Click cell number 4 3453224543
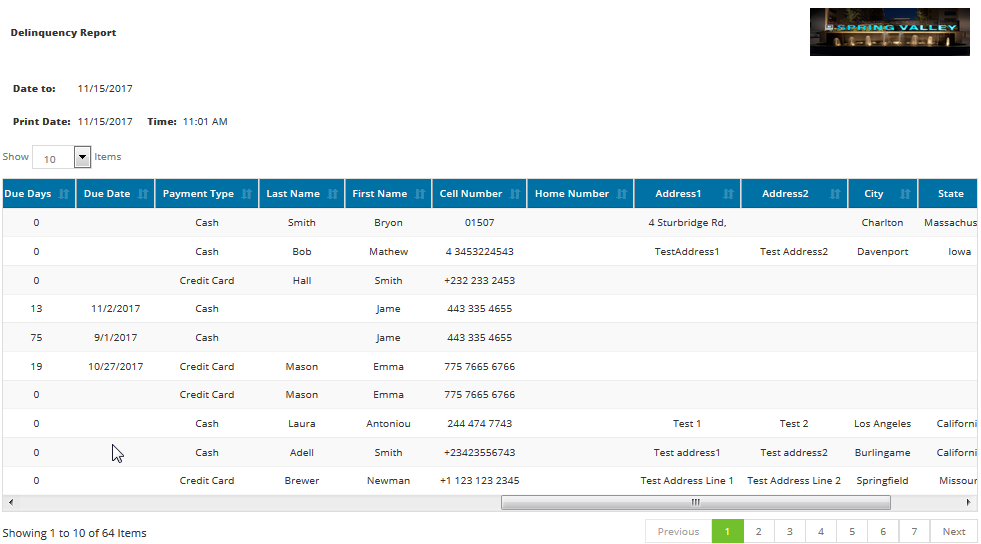 [480, 251]
